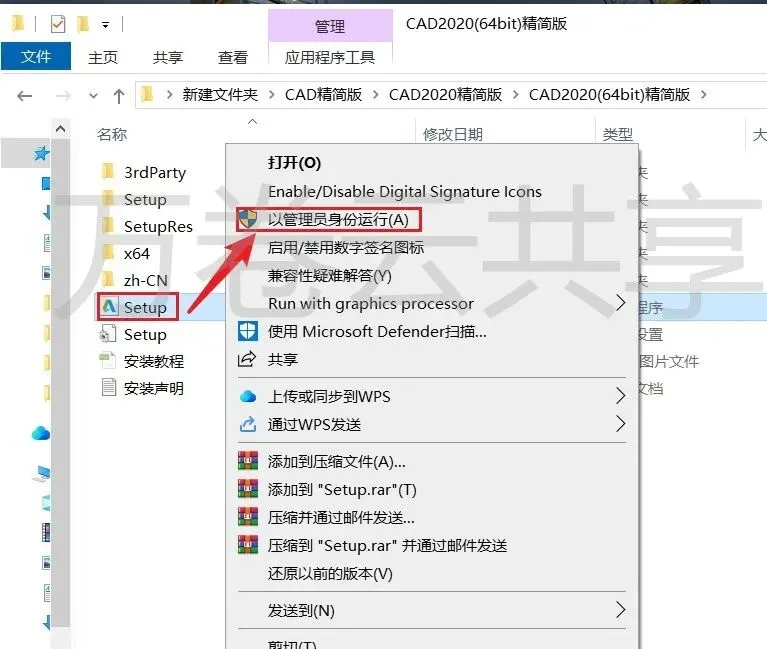This screenshot has height=649, width=767.
Task: Open Run with graphics processor submenu
Action: click(370, 304)
